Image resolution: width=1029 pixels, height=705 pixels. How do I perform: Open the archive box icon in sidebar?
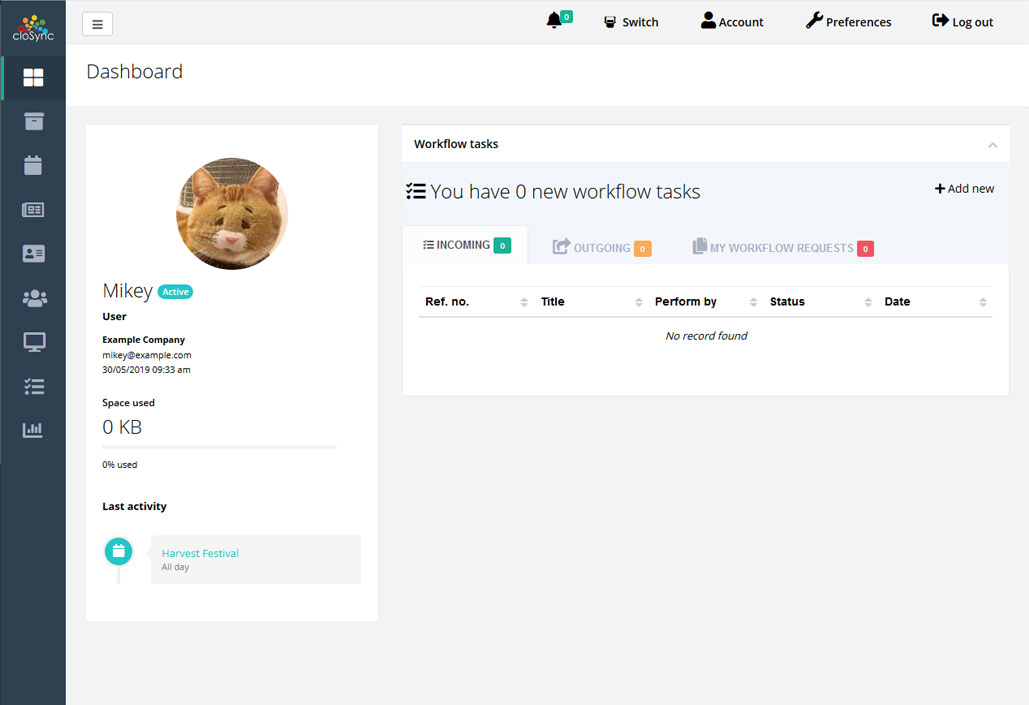[33, 121]
